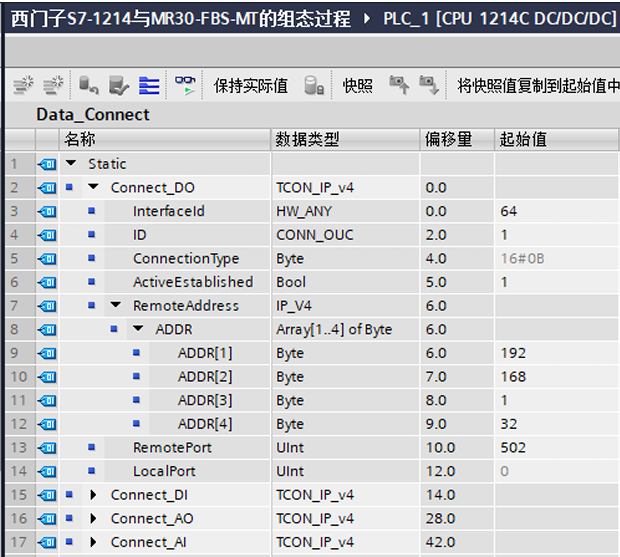Edit the ADDR[1] start value 192
The image size is (620, 557).
[x=557, y=353]
